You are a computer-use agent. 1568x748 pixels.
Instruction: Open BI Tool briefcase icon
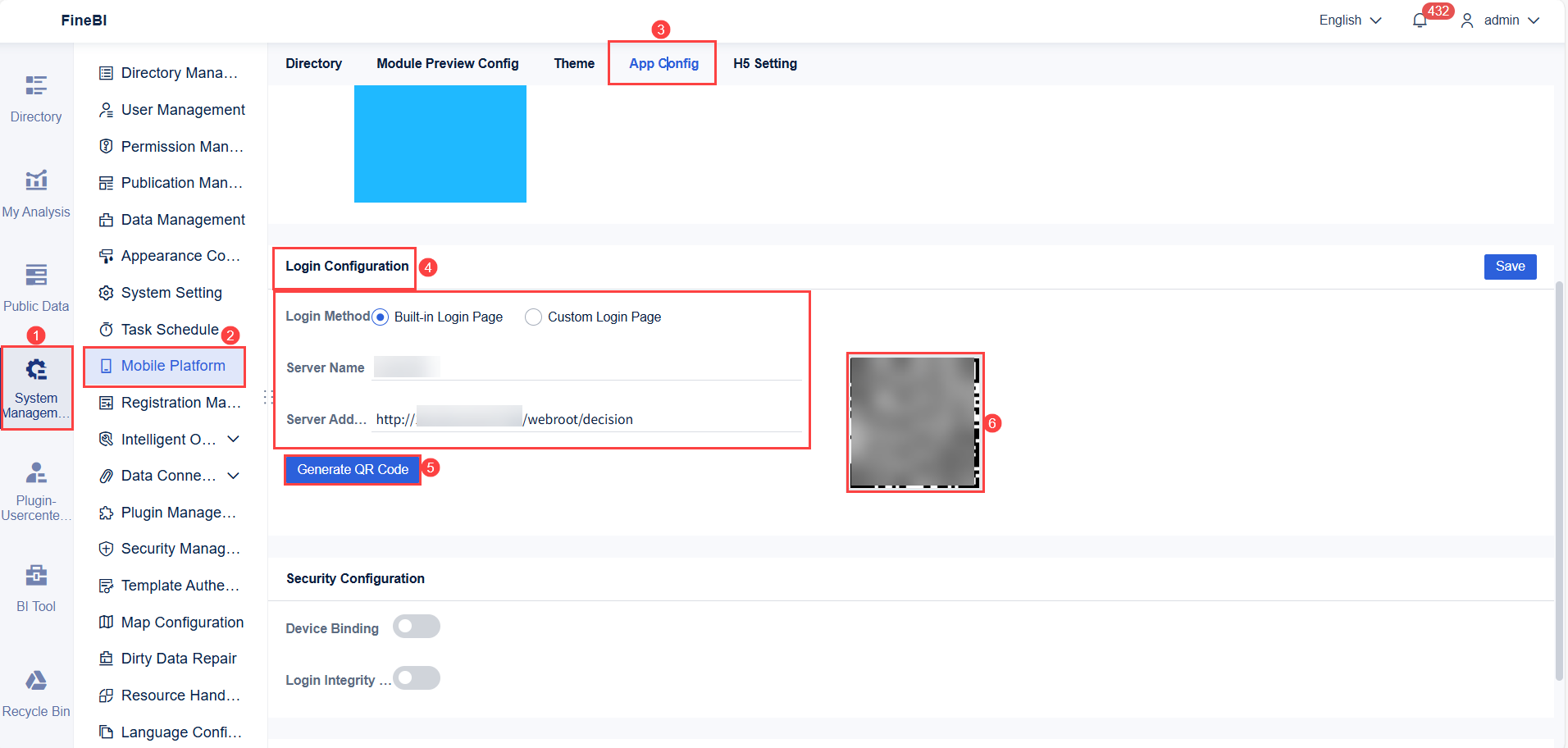(36, 575)
